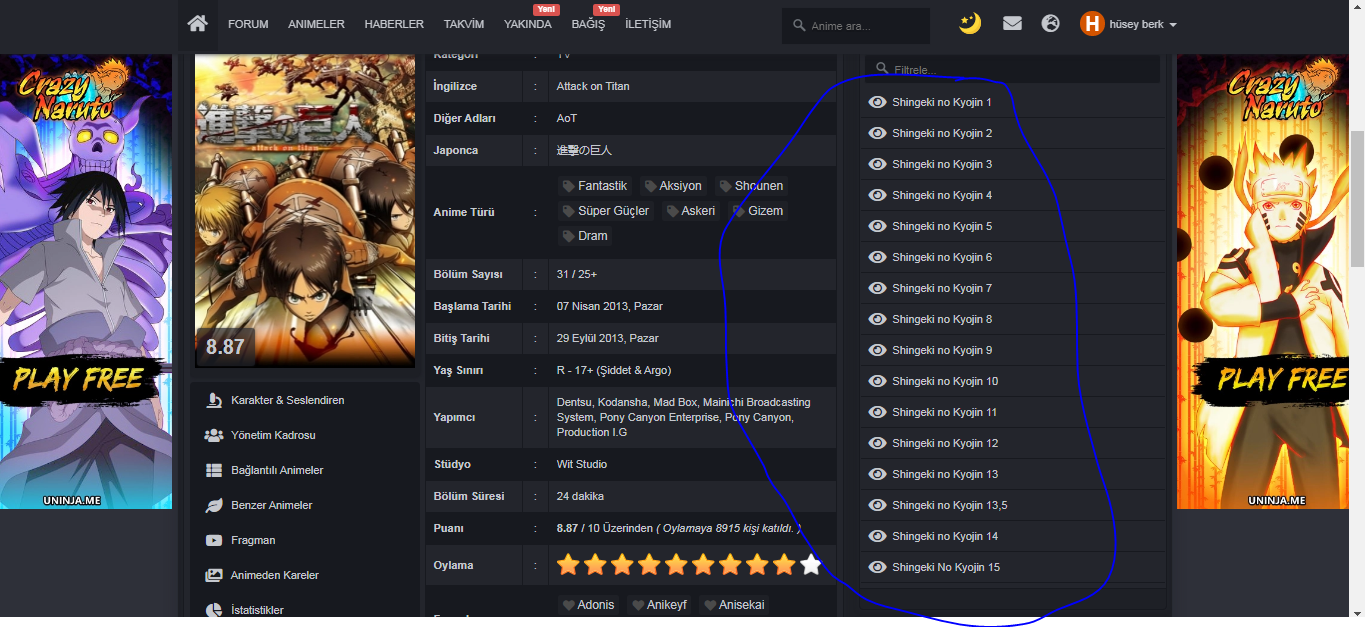Open the messages envelope icon
The image size is (1365, 627).
[1012, 23]
